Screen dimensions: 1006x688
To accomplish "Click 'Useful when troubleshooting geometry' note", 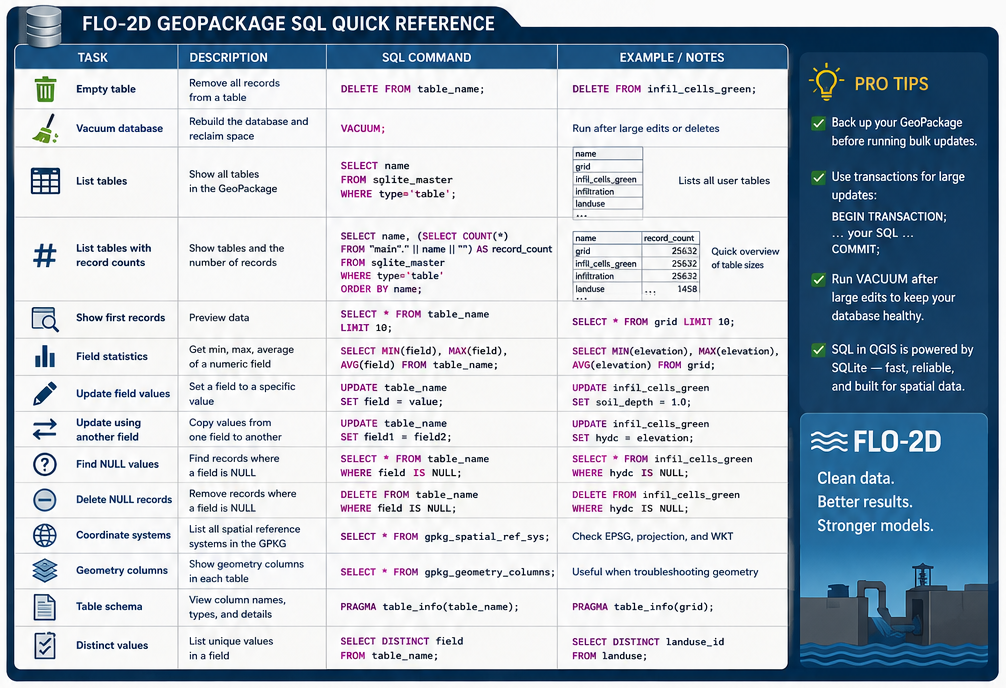I will [x=665, y=572].
